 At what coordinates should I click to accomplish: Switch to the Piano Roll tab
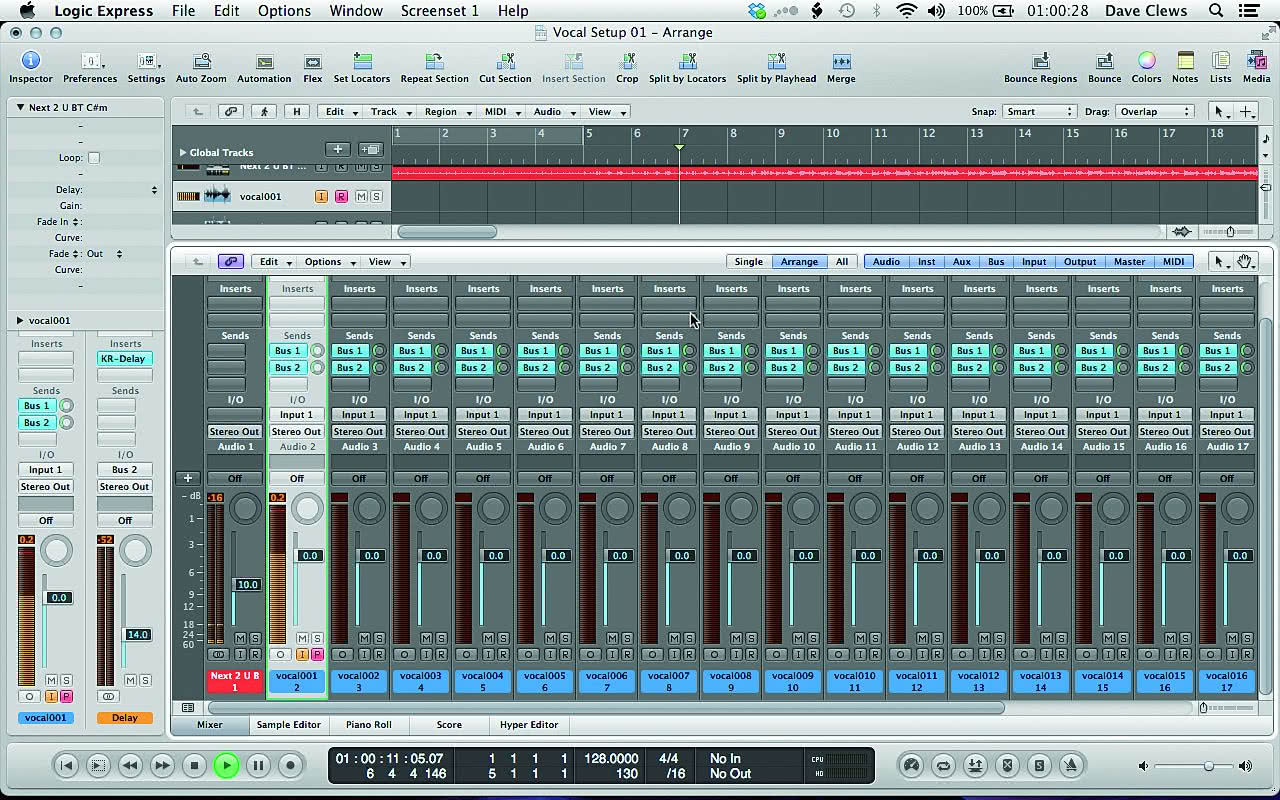click(x=369, y=725)
